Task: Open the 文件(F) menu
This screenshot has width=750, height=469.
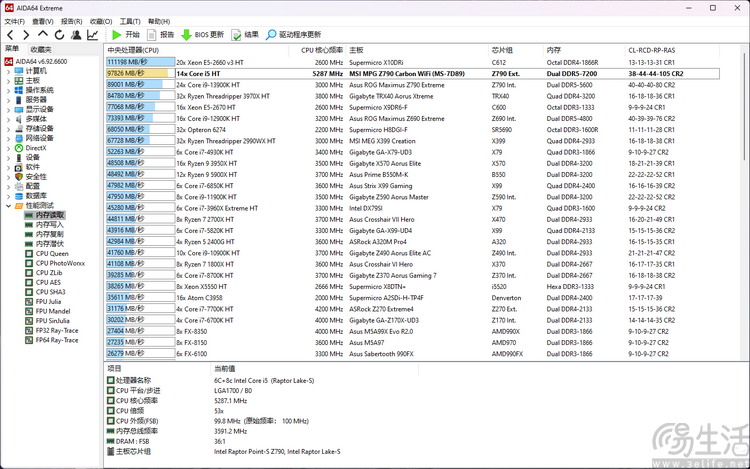Action: click(x=14, y=22)
